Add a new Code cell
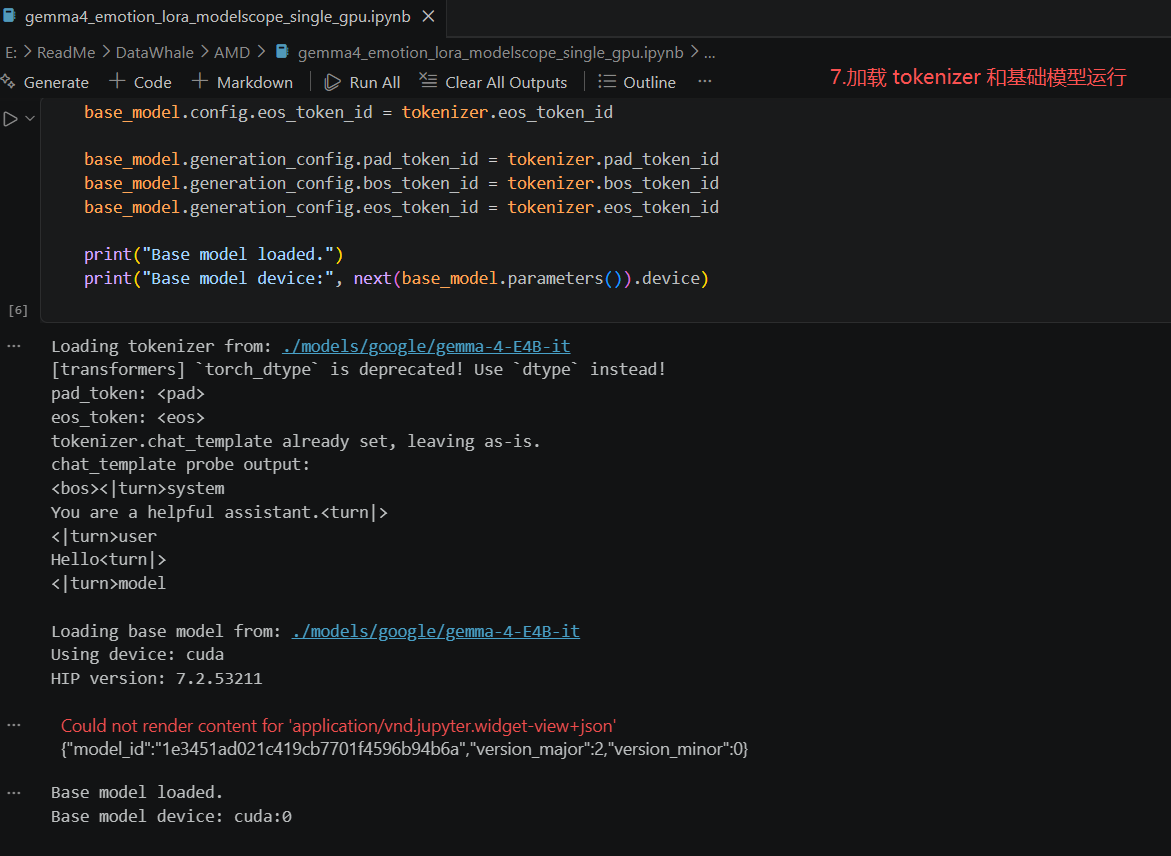The width and height of the screenshot is (1171, 856). click(x=140, y=82)
